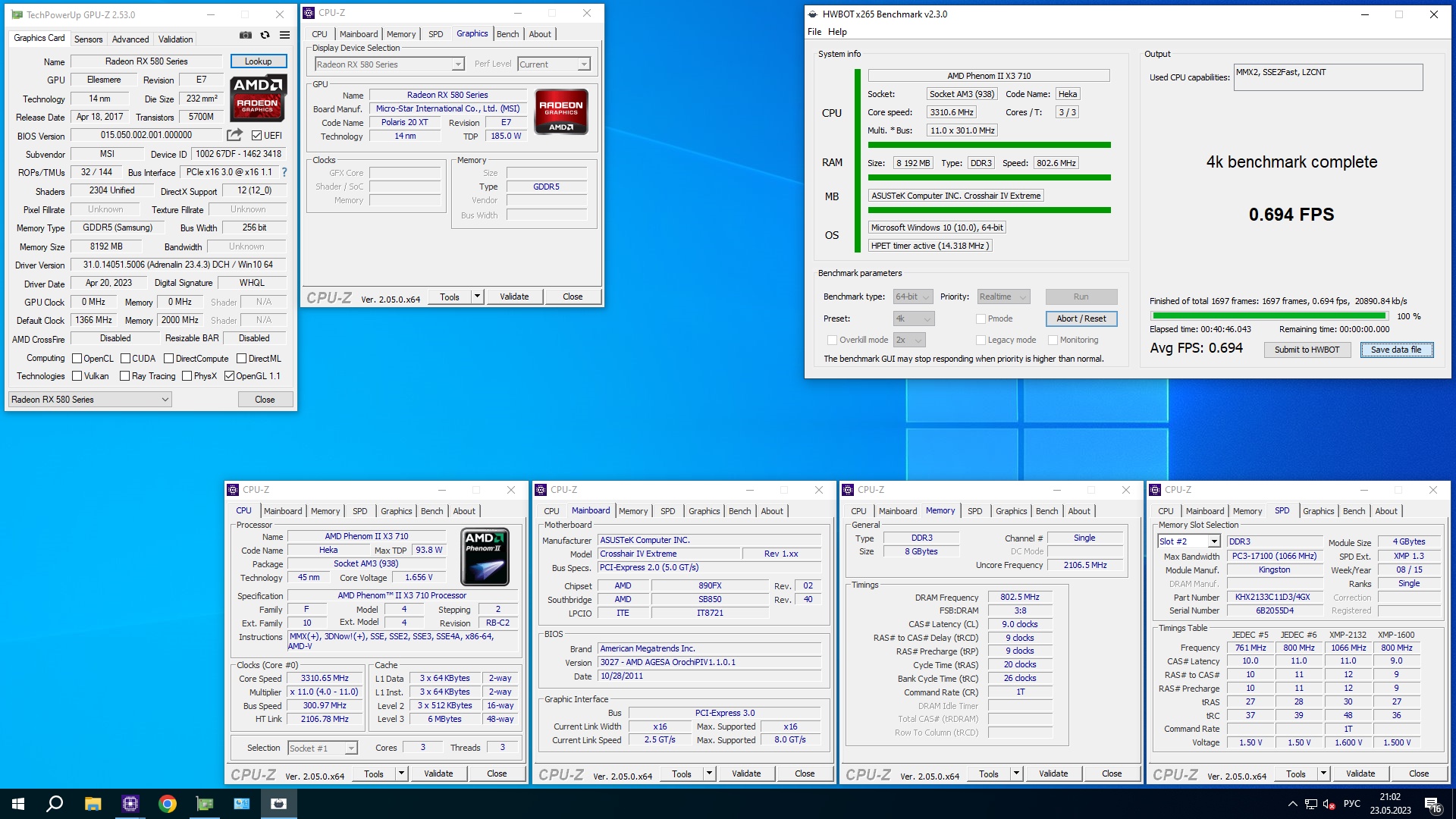Click the Lookup button in GPU-Z

(x=258, y=61)
